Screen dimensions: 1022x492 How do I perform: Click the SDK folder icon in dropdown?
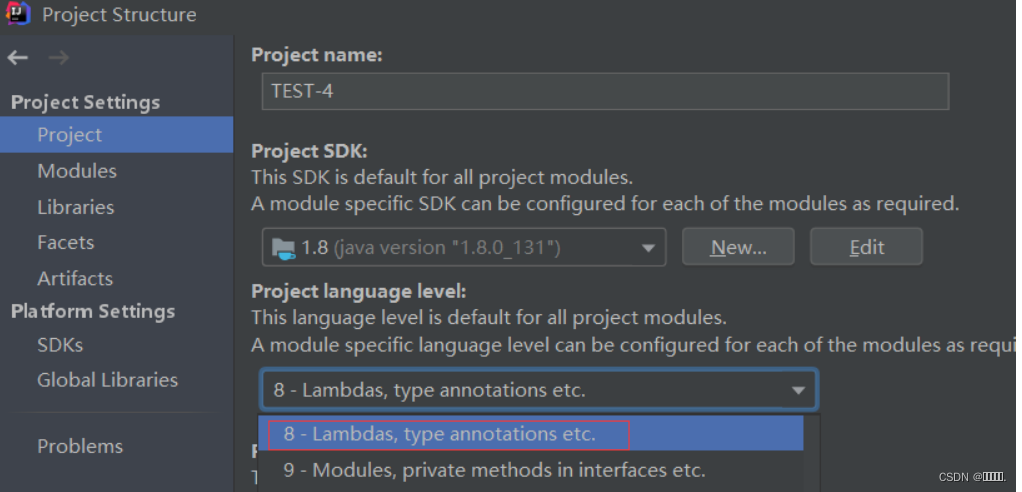284,247
